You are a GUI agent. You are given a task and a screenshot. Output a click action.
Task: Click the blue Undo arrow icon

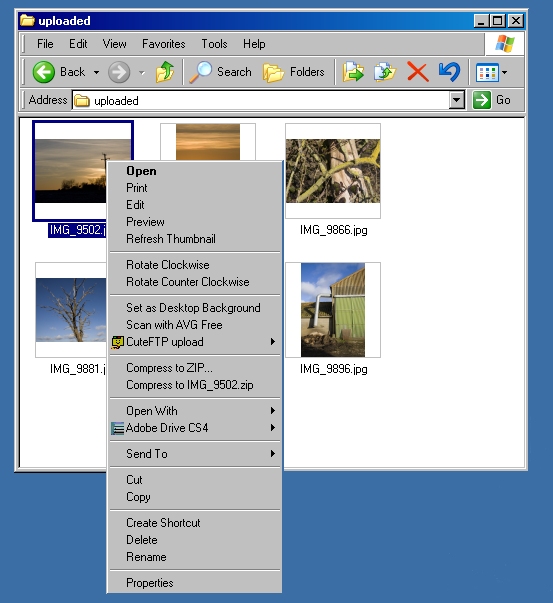point(449,72)
